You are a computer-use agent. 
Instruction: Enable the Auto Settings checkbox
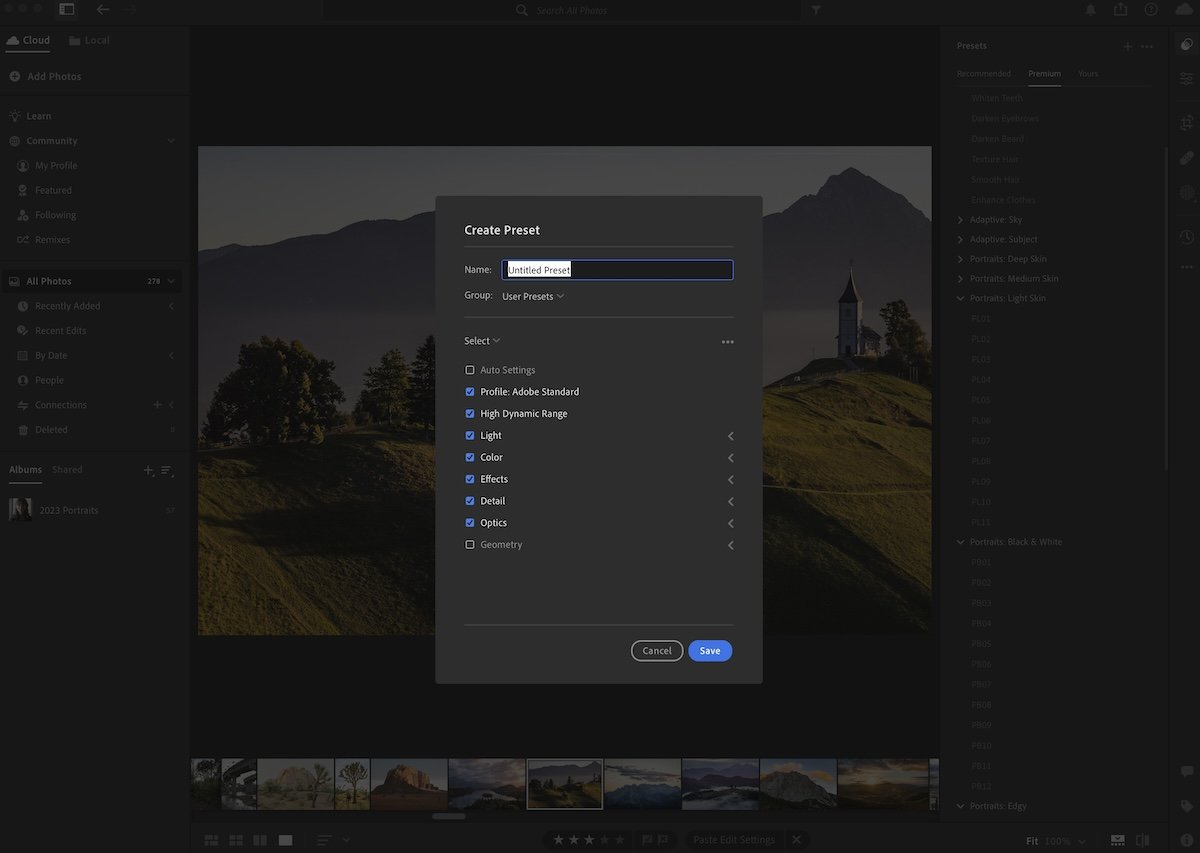pos(470,369)
